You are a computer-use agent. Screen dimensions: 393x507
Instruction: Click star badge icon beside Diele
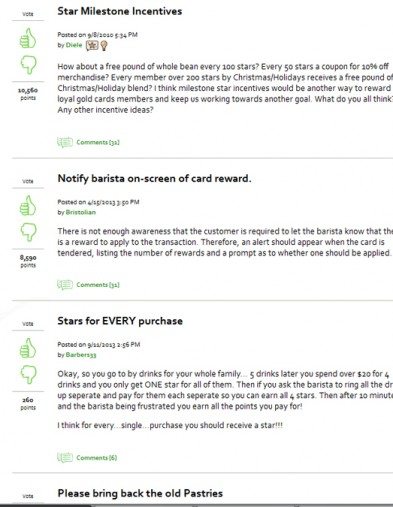92,45
